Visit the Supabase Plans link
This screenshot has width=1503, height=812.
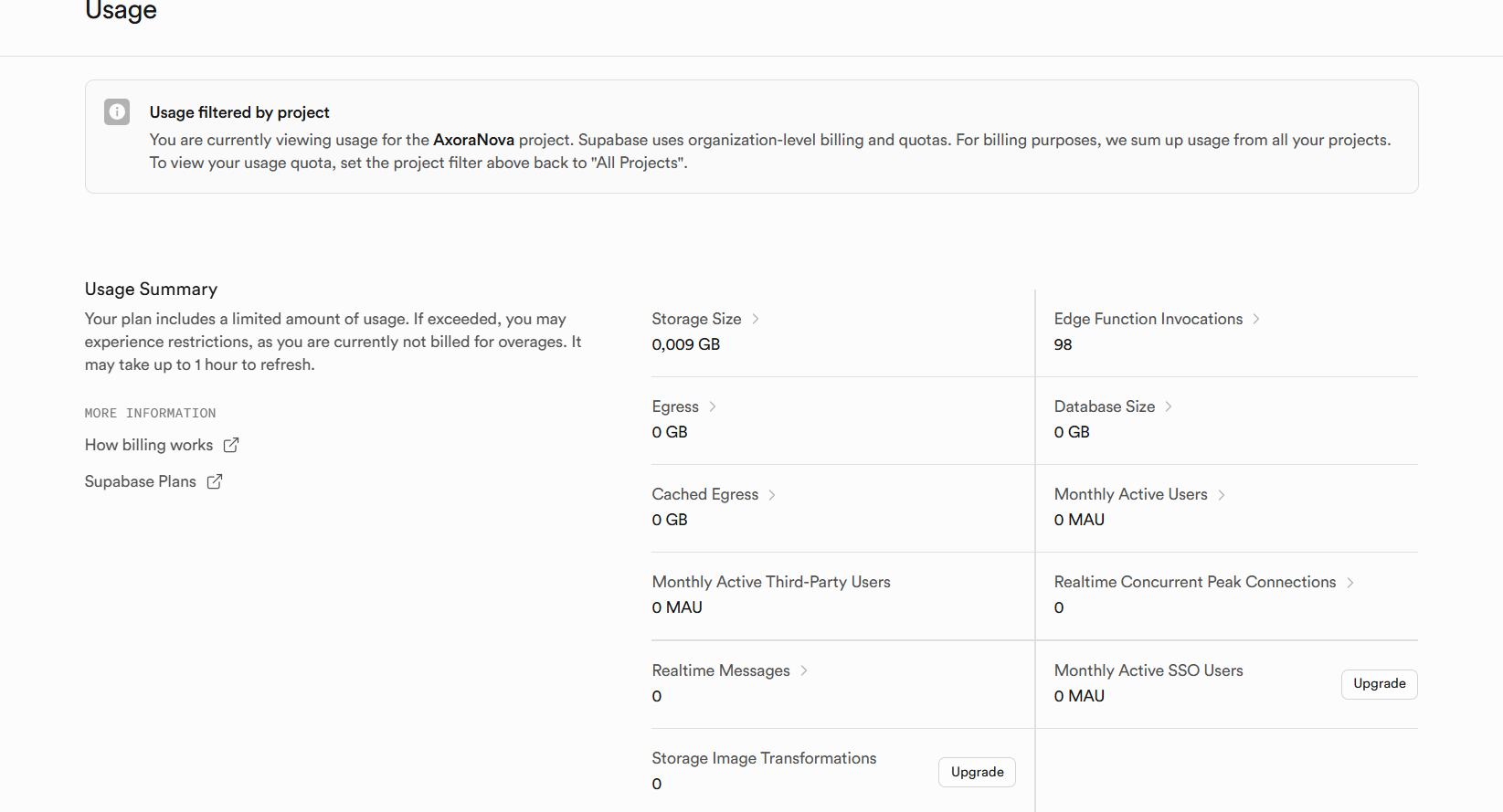[141, 481]
